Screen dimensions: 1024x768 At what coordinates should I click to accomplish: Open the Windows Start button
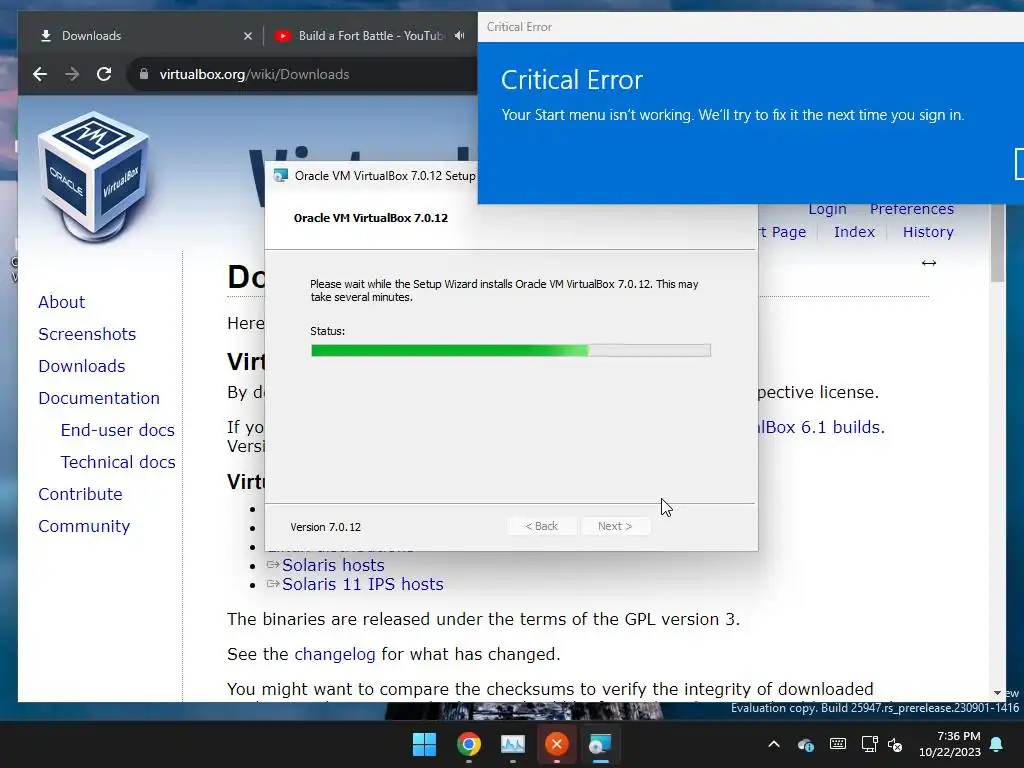tap(424, 744)
